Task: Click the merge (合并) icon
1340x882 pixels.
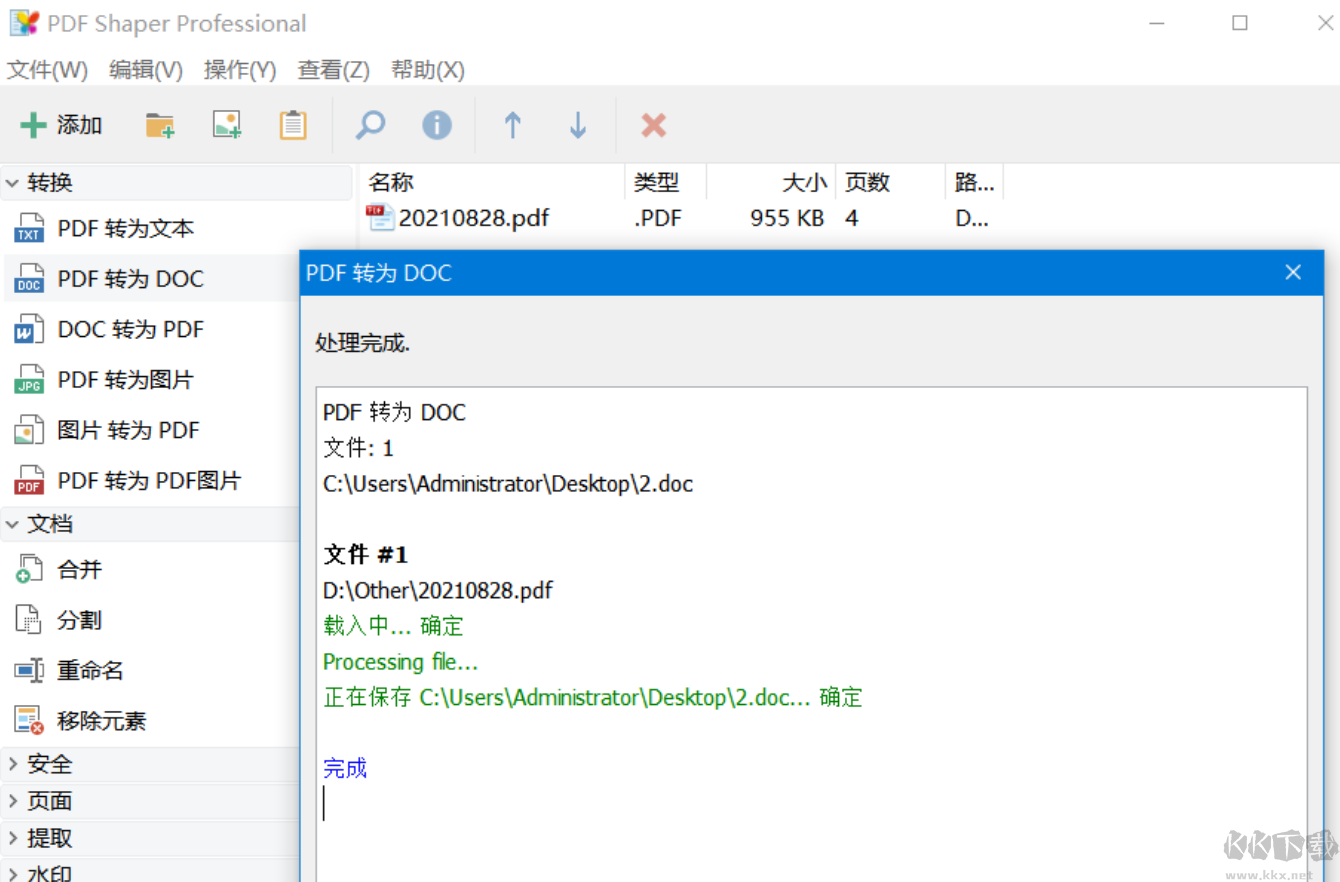Action: 29,569
